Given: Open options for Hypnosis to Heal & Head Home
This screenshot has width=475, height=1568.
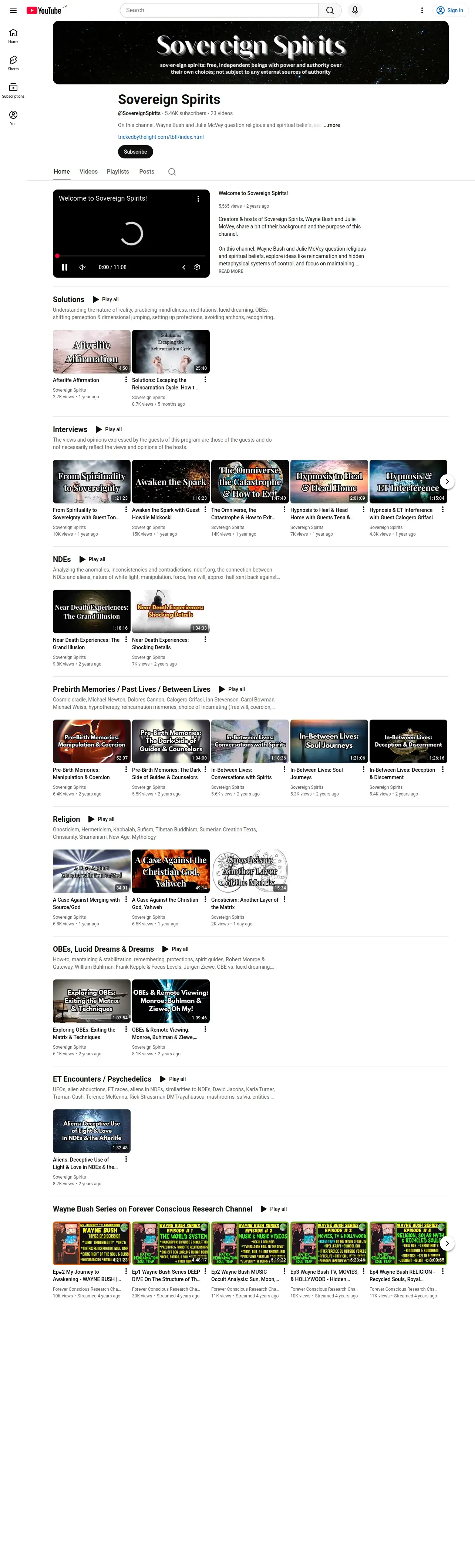Looking at the screenshot, I should [364, 509].
